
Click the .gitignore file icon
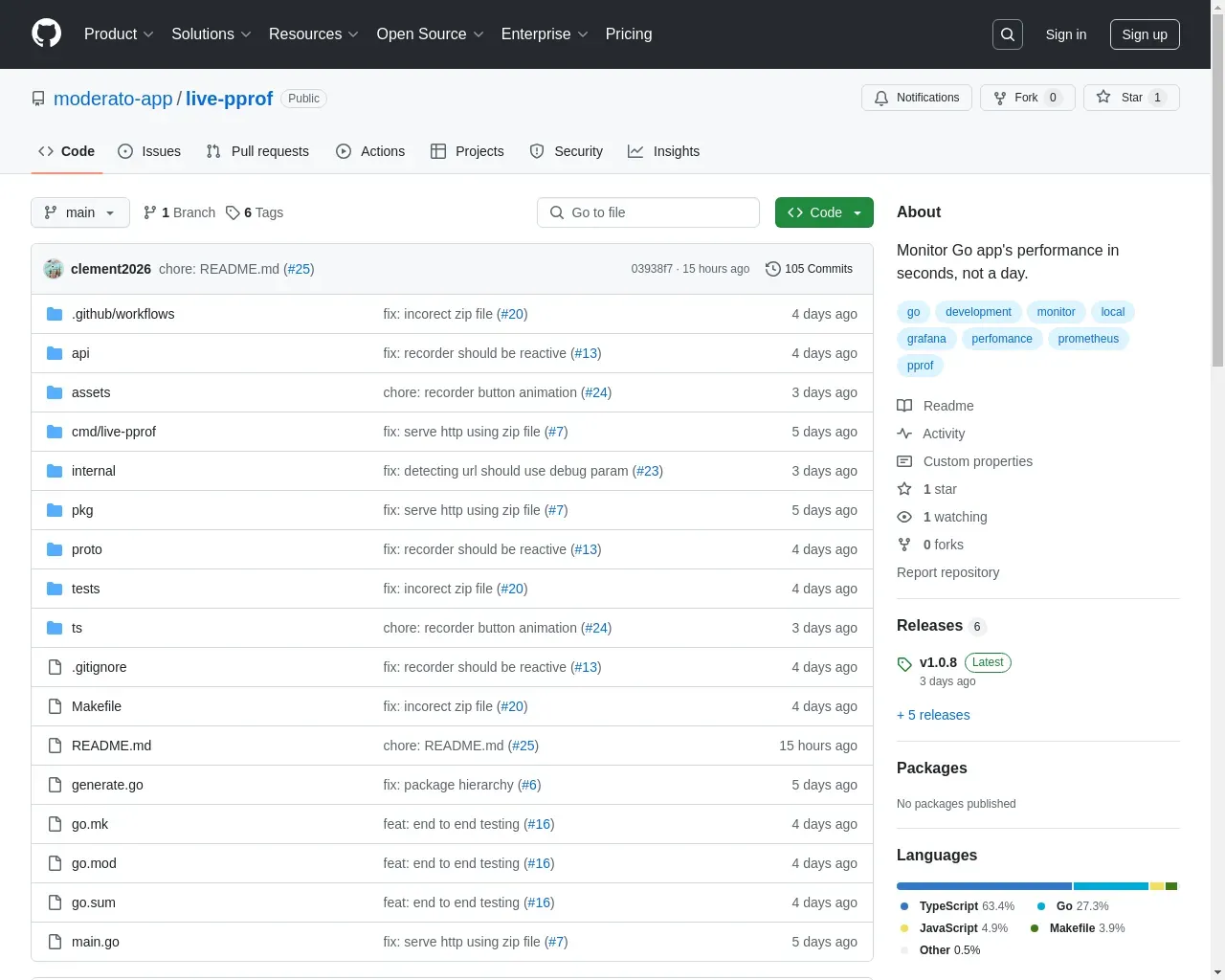pos(55,667)
